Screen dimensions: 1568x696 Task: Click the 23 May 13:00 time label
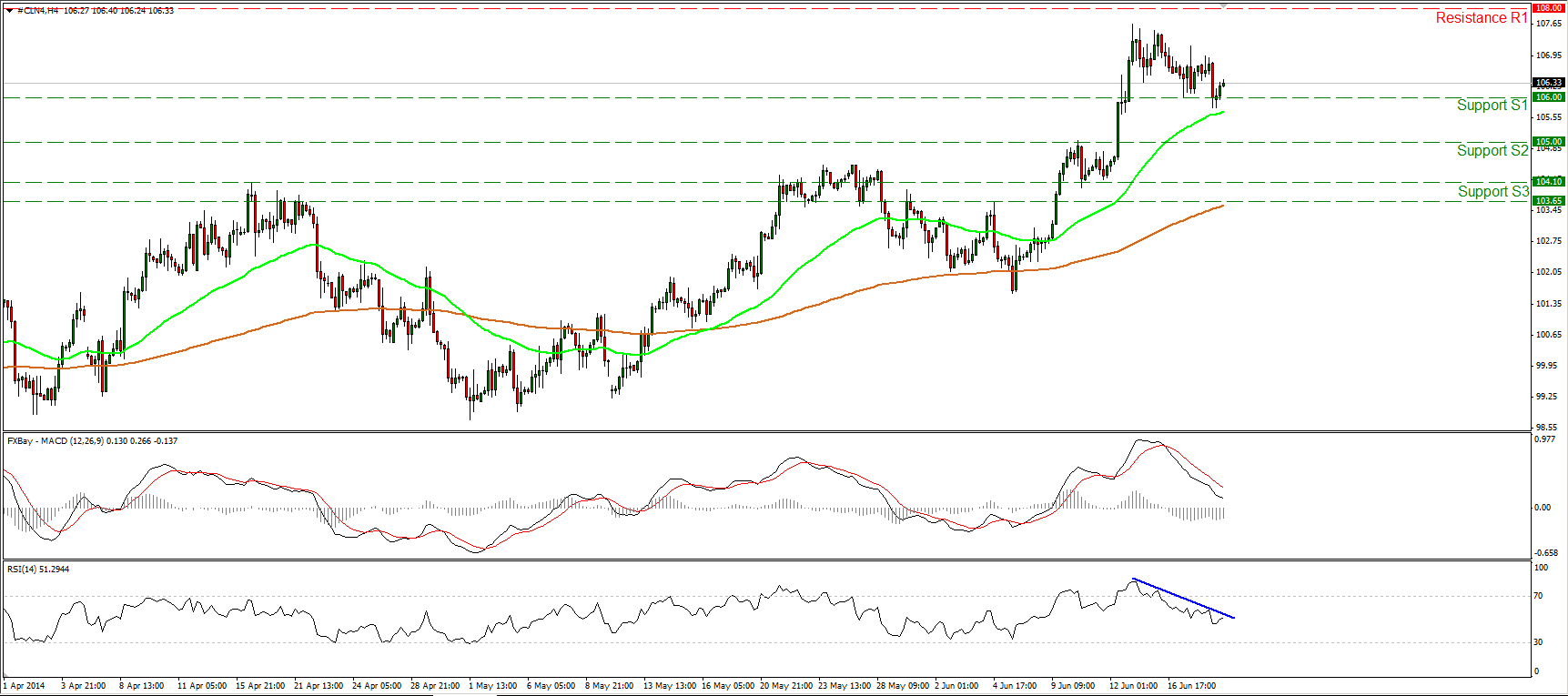[x=844, y=686]
